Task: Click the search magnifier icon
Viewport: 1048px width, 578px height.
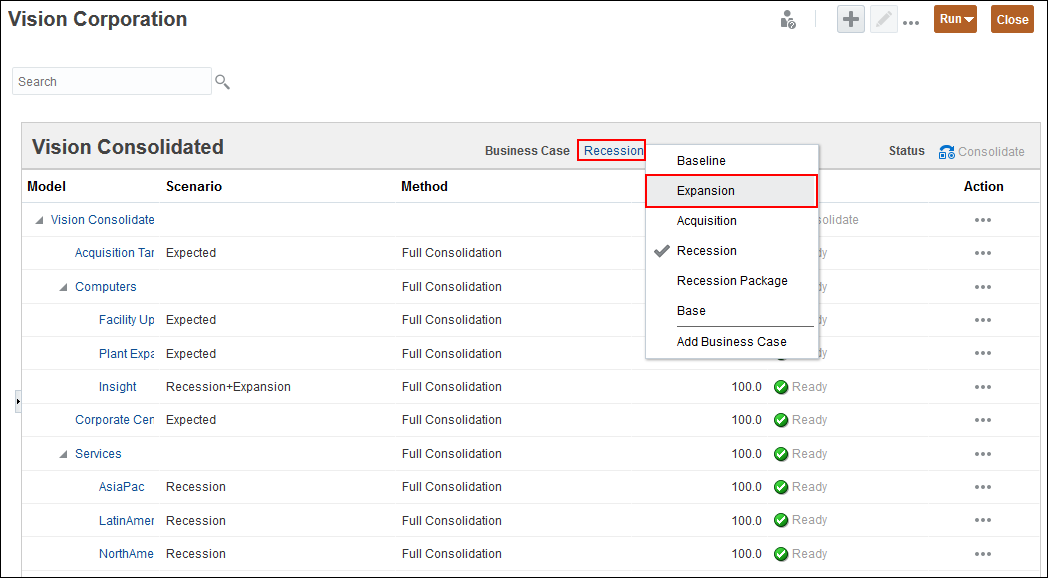Action: pos(222,82)
